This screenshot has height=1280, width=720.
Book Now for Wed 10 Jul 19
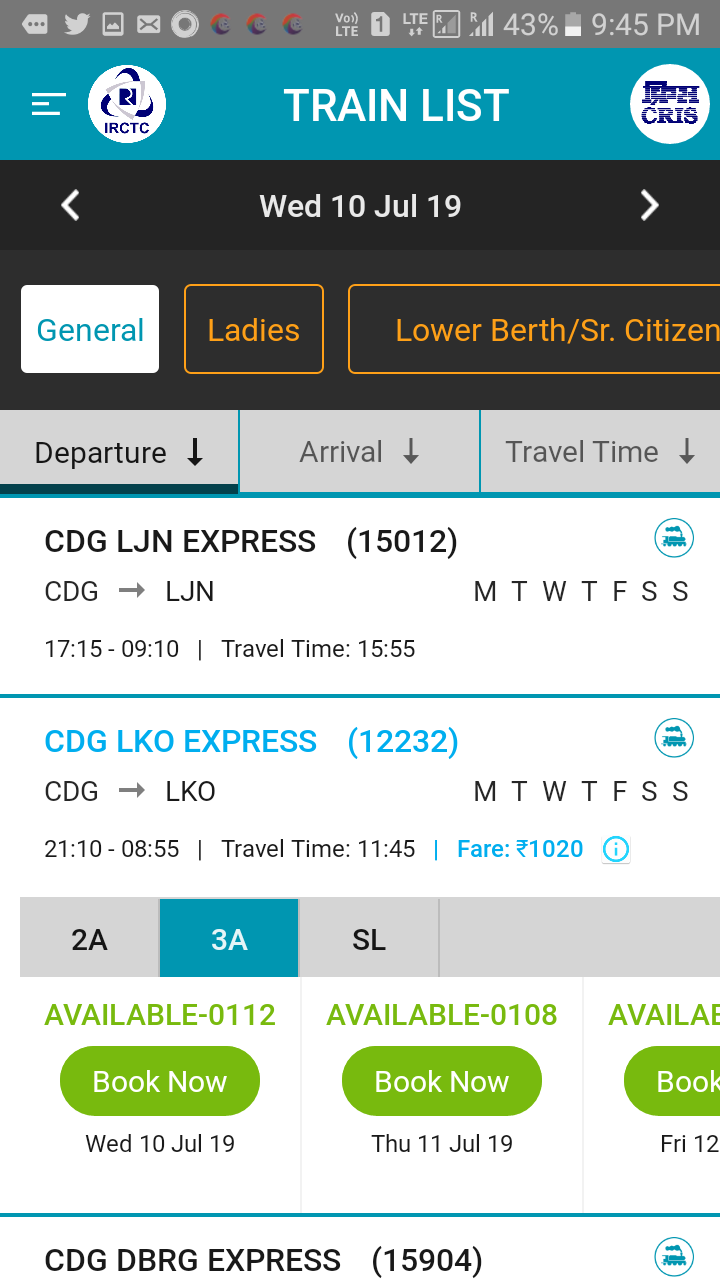[x=160, y=1081]
